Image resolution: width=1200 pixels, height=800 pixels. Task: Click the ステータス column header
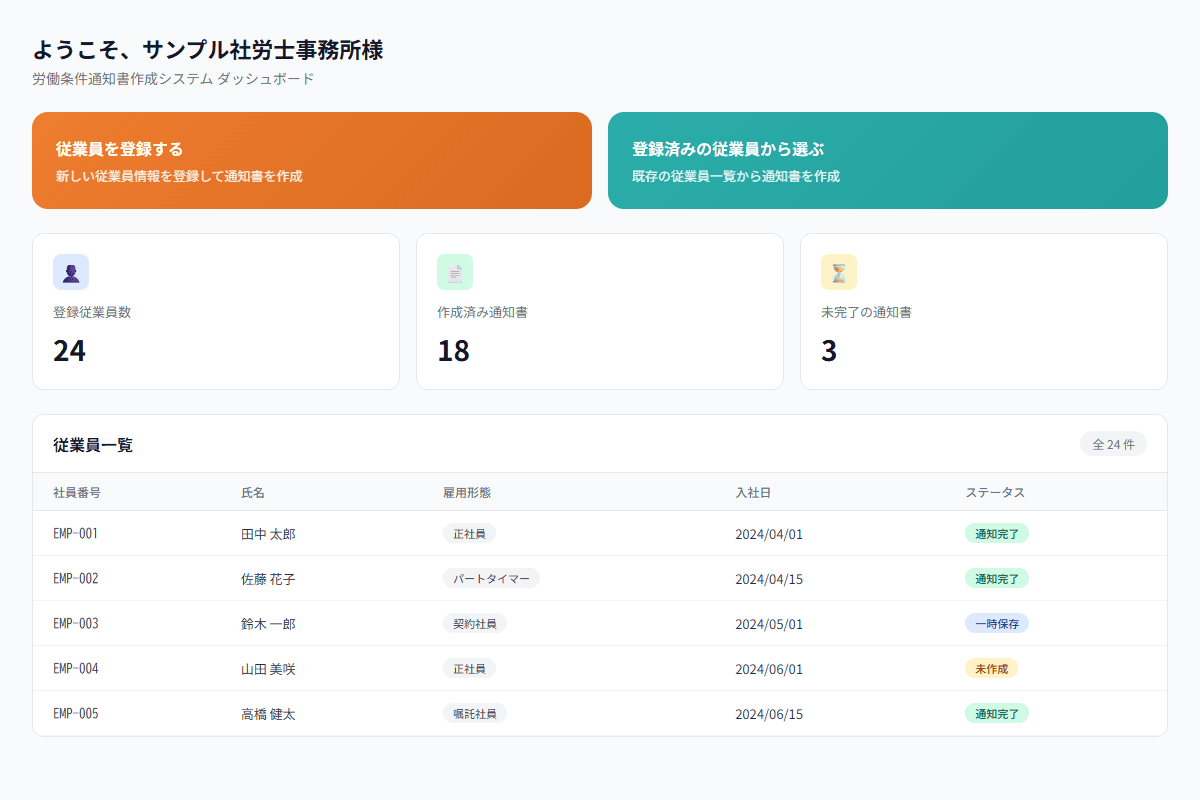click(x=995, y=493)
